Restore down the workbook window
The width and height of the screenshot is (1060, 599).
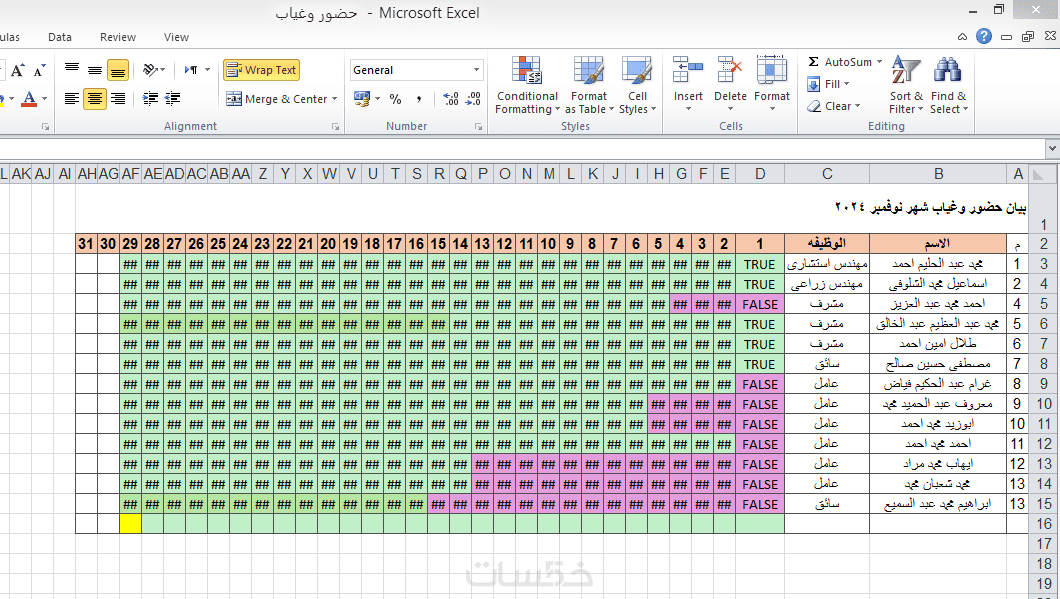pos(1028,37)
